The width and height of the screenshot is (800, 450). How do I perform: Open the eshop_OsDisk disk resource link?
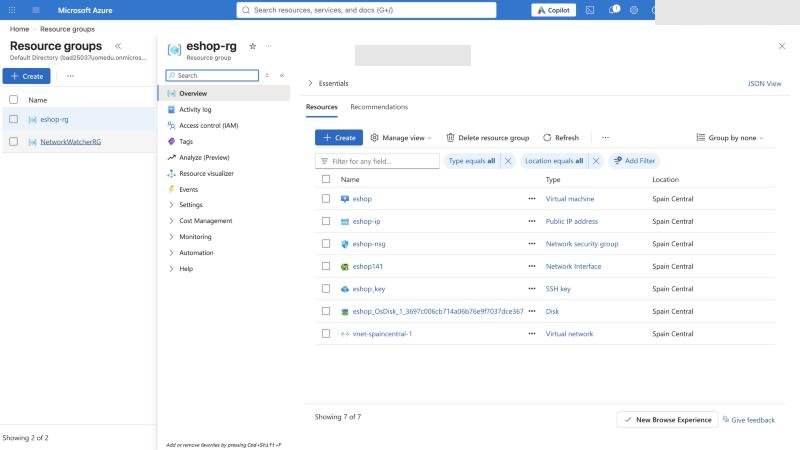coord(438,311)
